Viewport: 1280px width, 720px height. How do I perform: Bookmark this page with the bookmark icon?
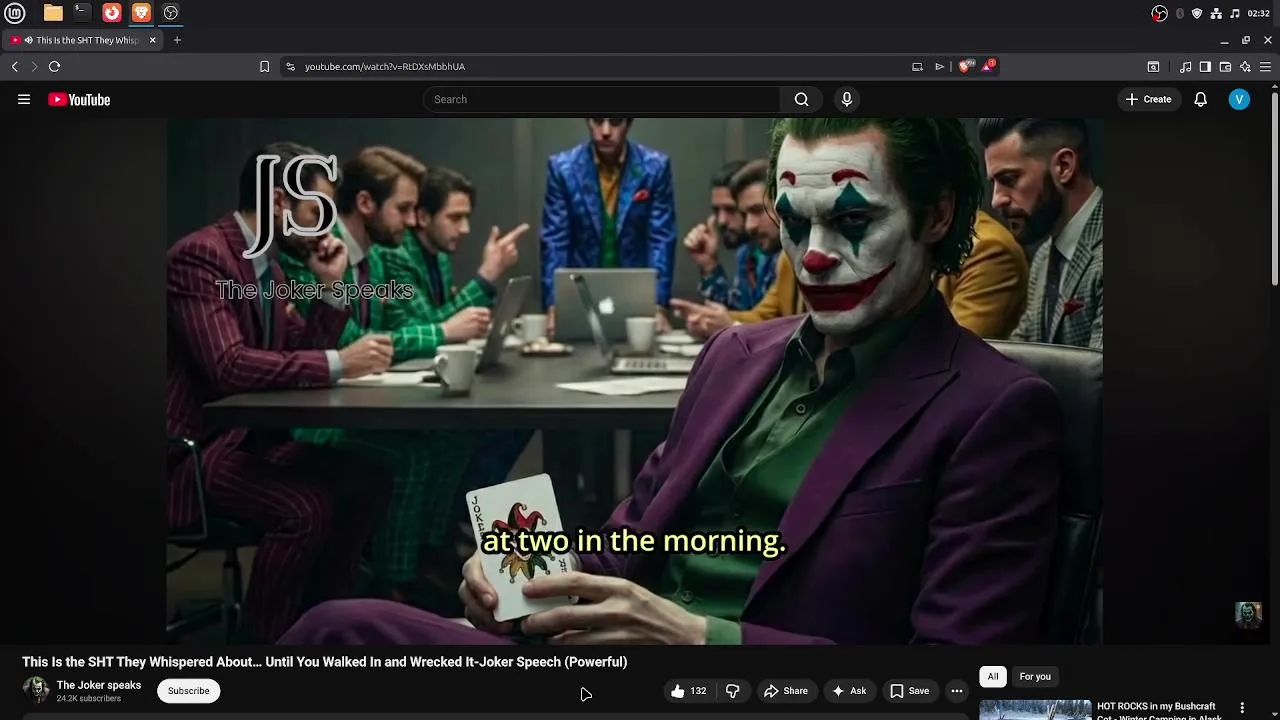point(264,66)
